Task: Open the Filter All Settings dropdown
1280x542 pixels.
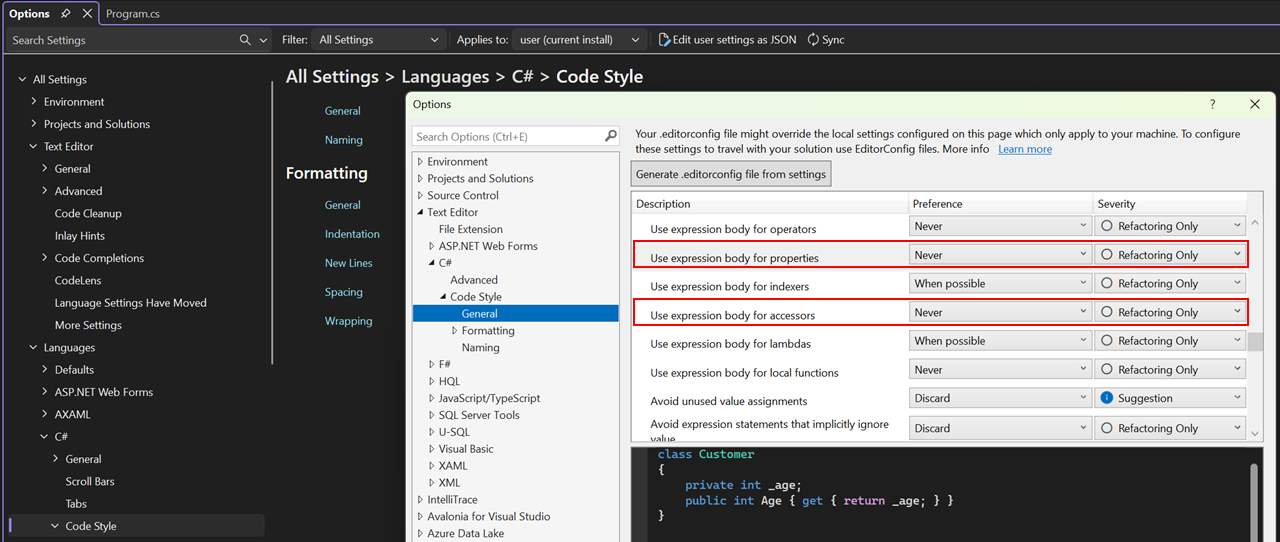Action: (x=377, y=40)
